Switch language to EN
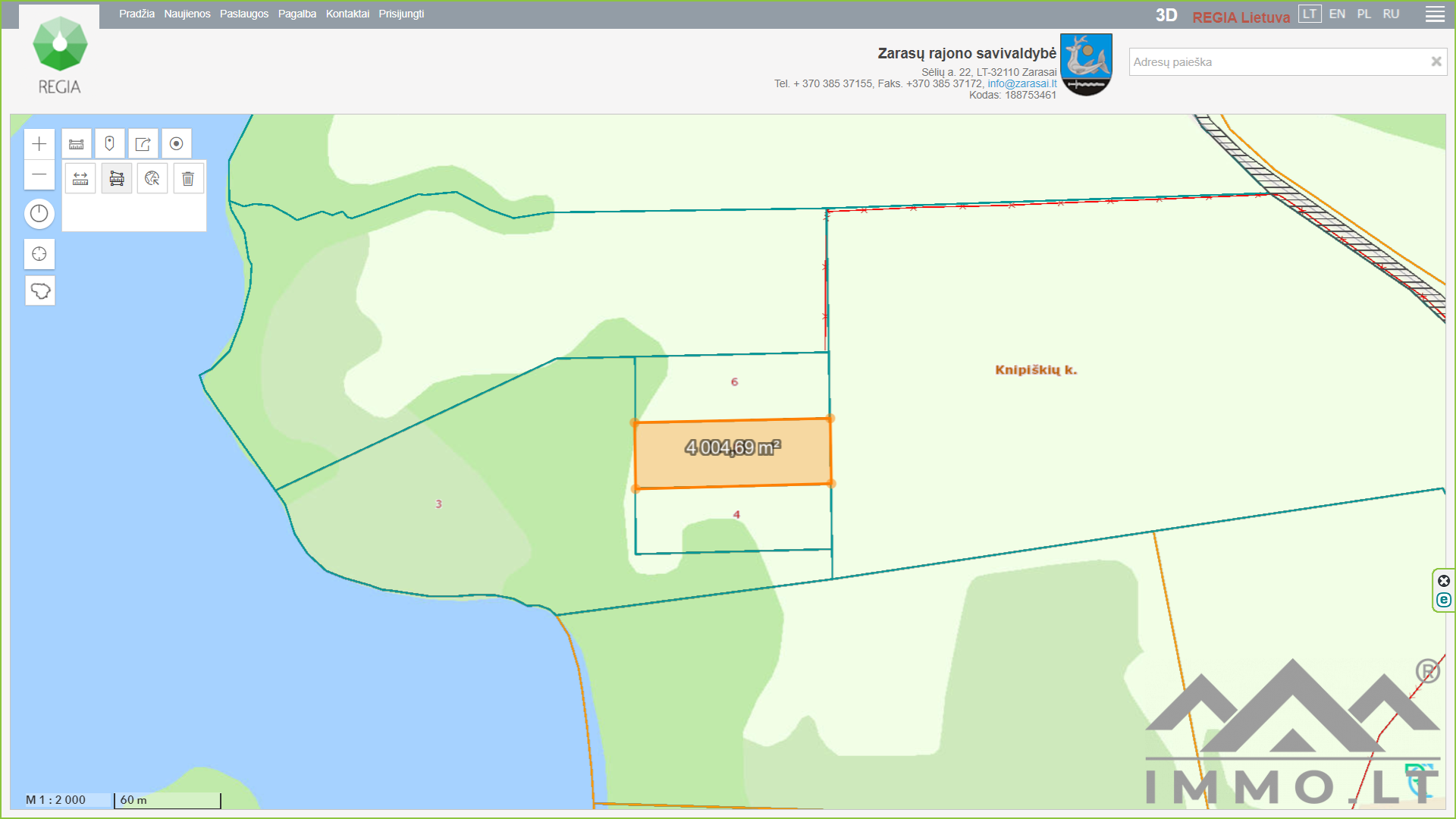This screenshot has height=819, width=1456. pyautogui.click(x=1337, y=14)
